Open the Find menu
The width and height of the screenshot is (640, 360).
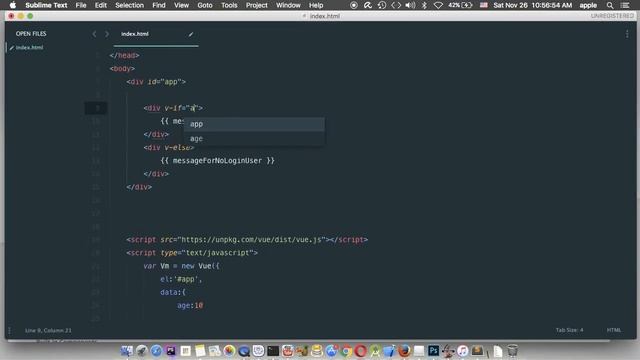[x=159, y=5]
